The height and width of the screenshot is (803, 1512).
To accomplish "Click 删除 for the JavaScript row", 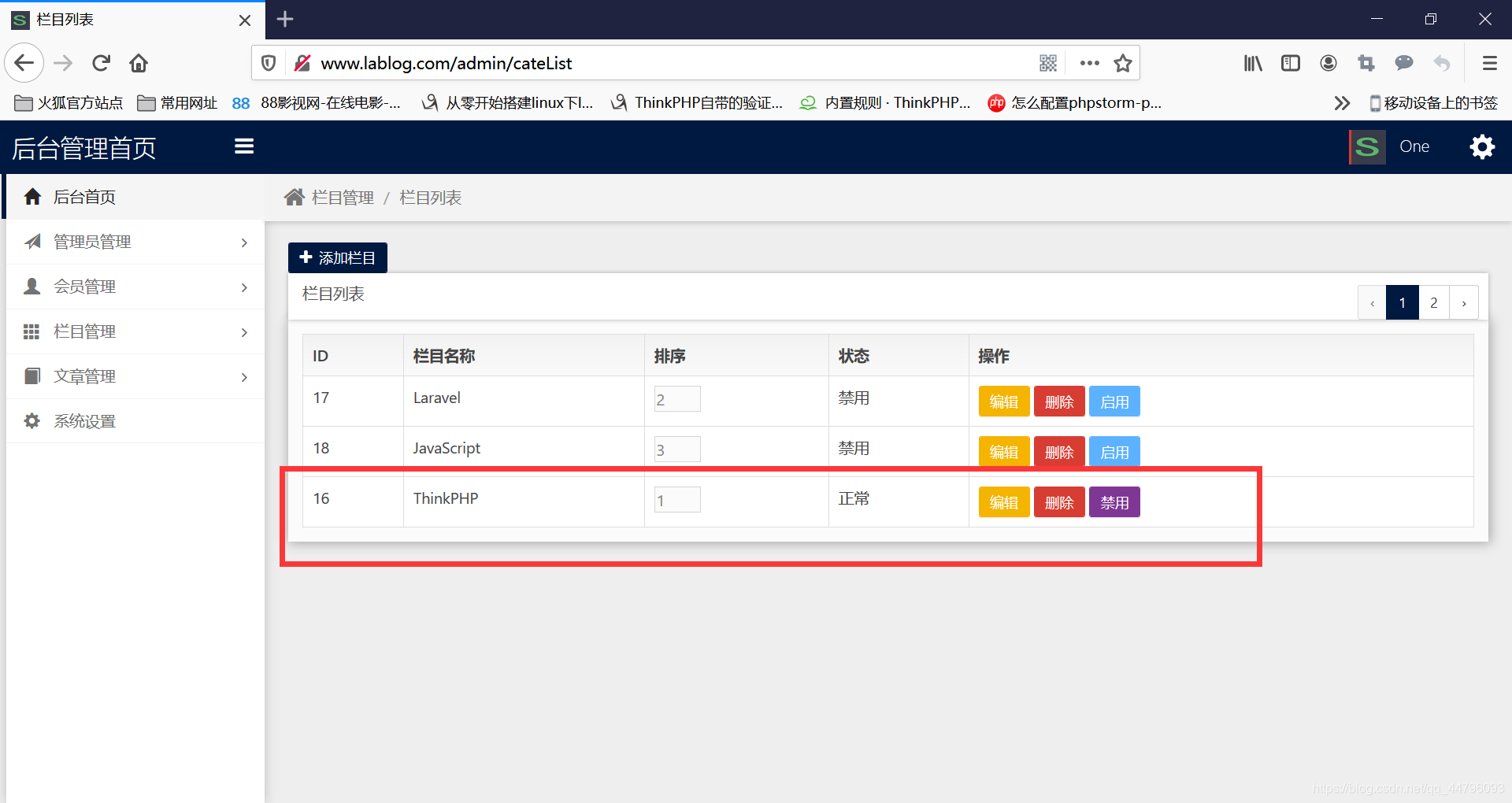I will pos(1059,452).
